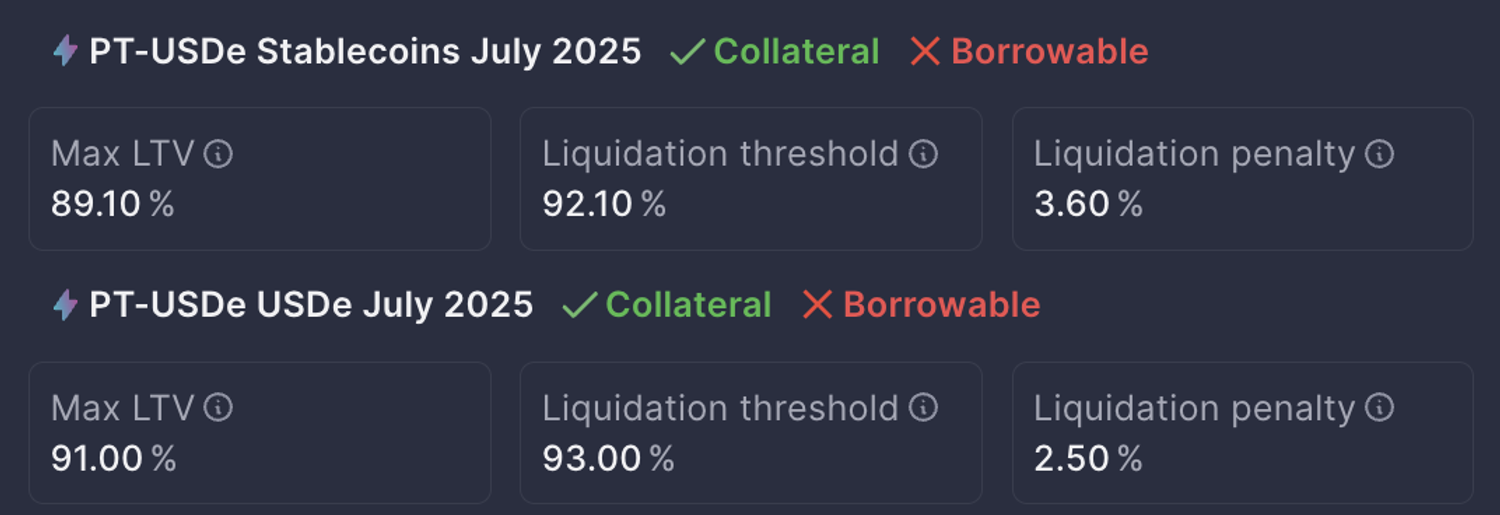Open the PT-USDe USDe July 2025 heading

[311, 305]
